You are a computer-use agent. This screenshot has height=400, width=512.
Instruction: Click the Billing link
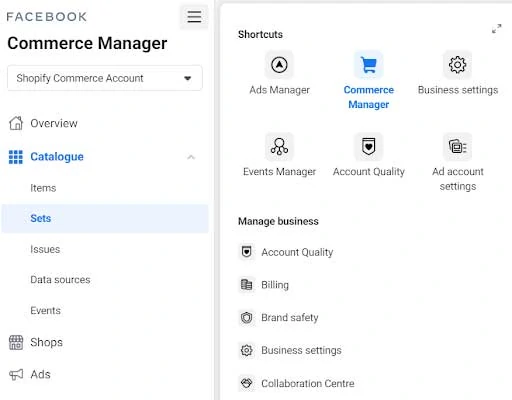pos(275,285)
